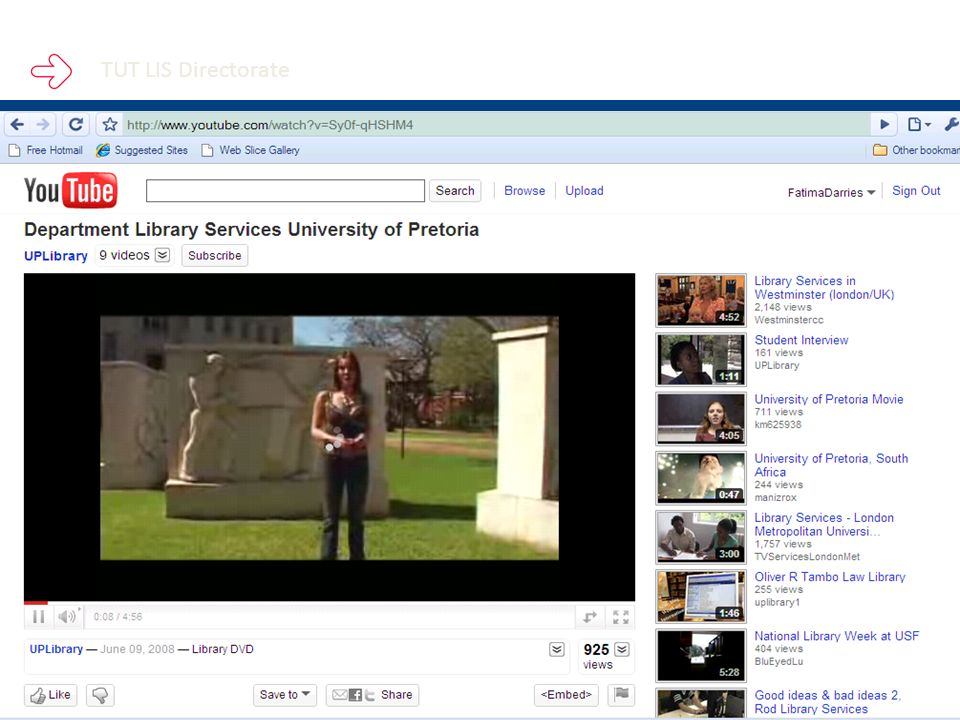This screenshot has width=960, height=720.
Task: Click the video player frame
Action: 329,437
